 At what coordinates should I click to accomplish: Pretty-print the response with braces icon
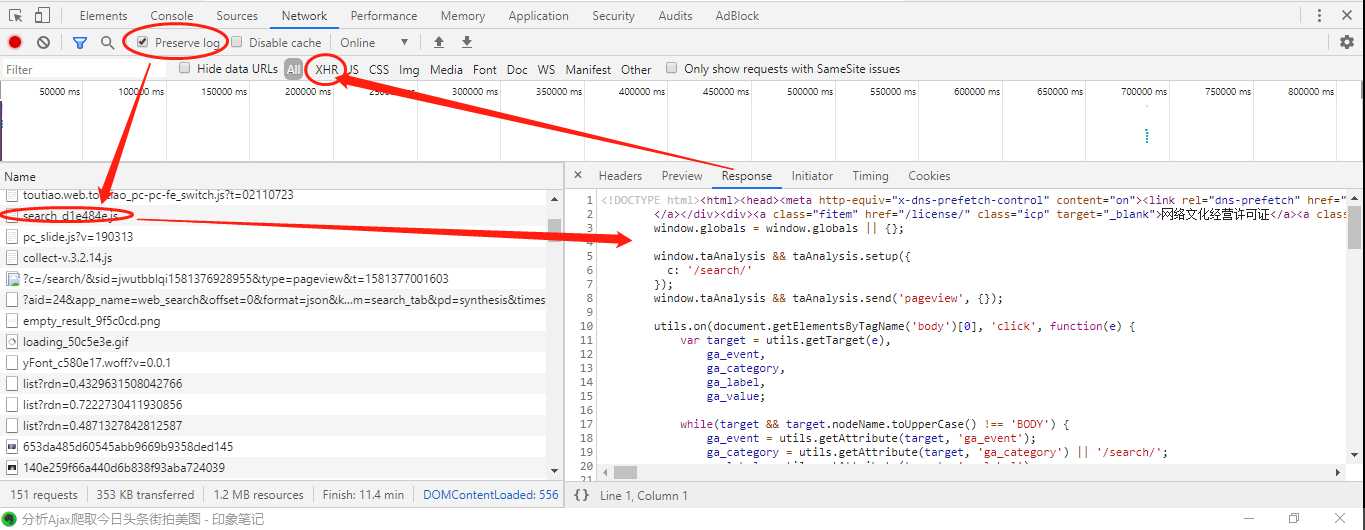pyautogui.click(x=581, y=495)
